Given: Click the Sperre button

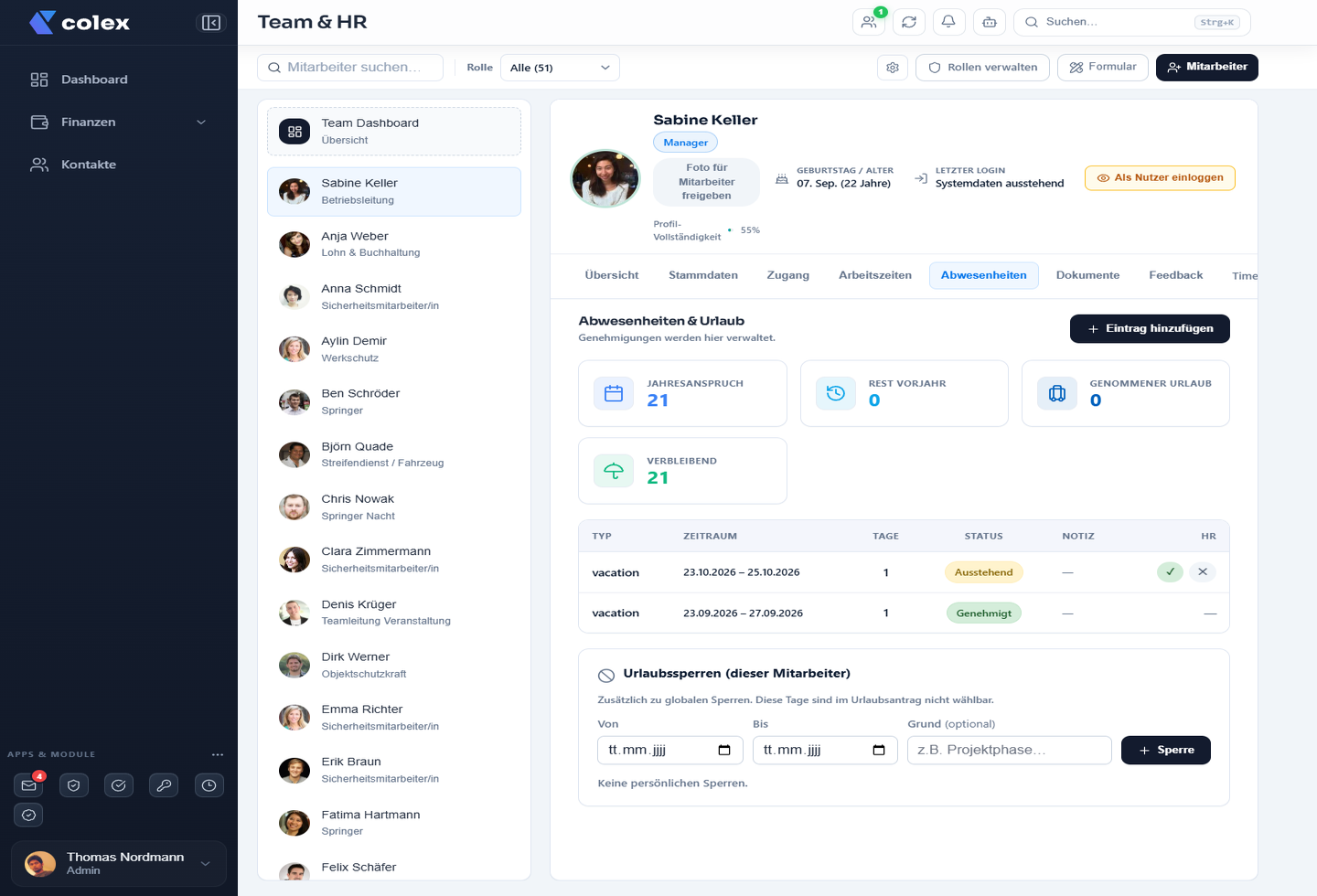Looking at the screenshot, I should pos(1166,751).
